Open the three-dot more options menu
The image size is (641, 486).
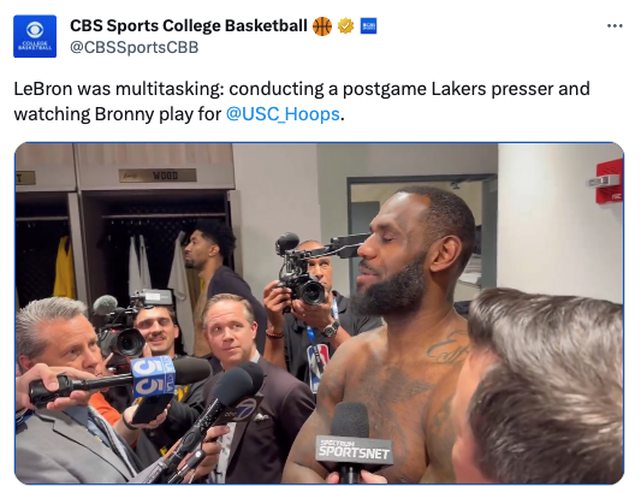(x=614, y=25)
